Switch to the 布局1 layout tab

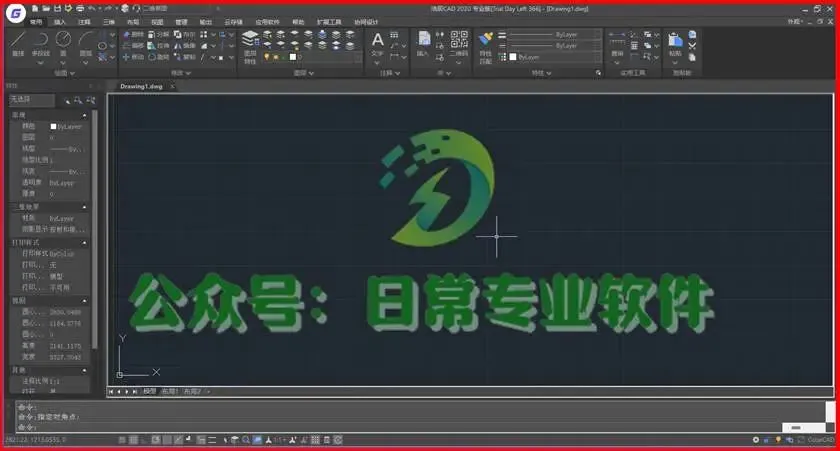170,392
